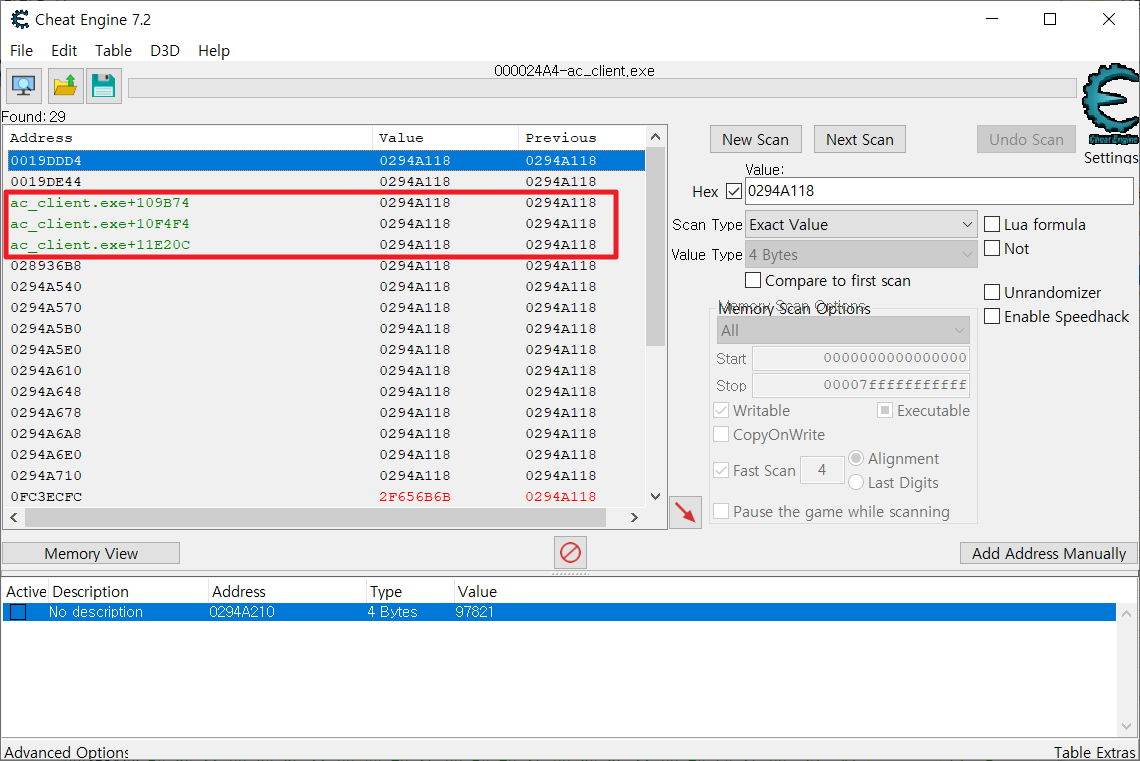
Task: Click the Start address field
Action: [861, 358]
